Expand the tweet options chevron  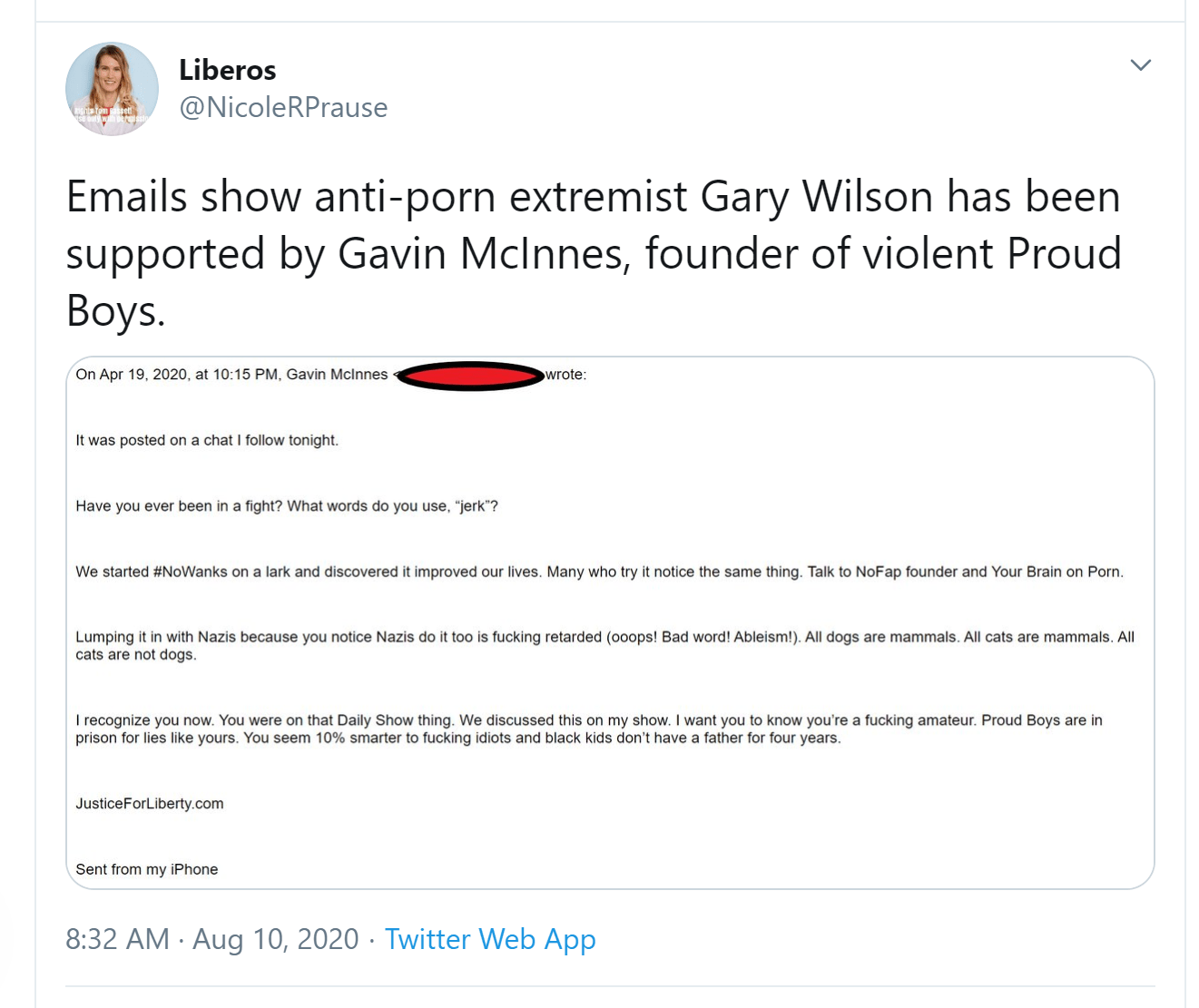click(x=1140, y=64)
